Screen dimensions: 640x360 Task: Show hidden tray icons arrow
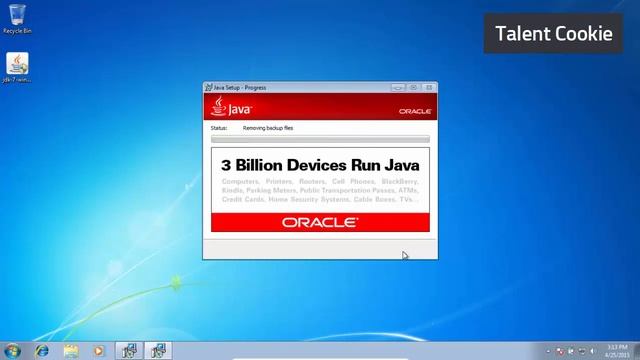tap(548, 351)
